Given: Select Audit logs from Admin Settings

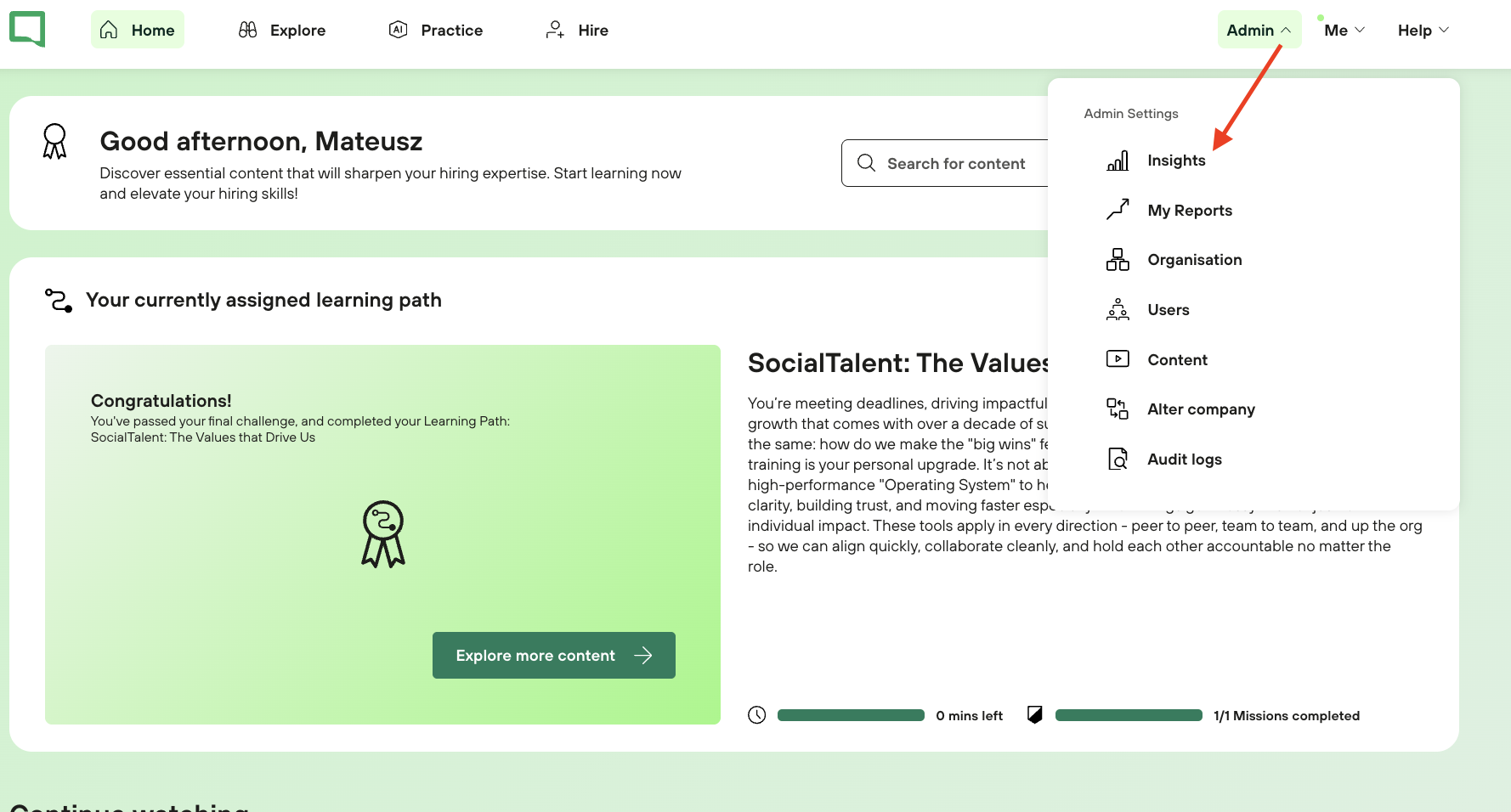Looking at the screenshot, I should point(1184,460).
